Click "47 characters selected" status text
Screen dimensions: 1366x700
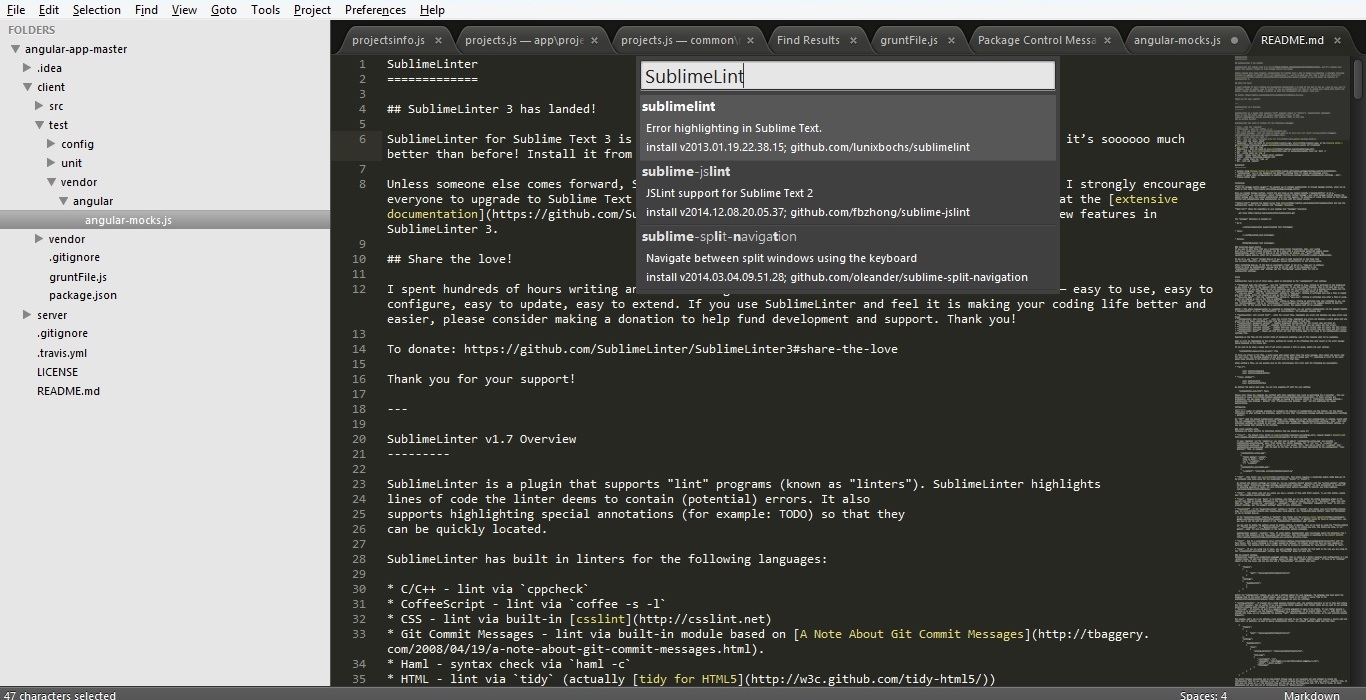click(x=60, y=695)
